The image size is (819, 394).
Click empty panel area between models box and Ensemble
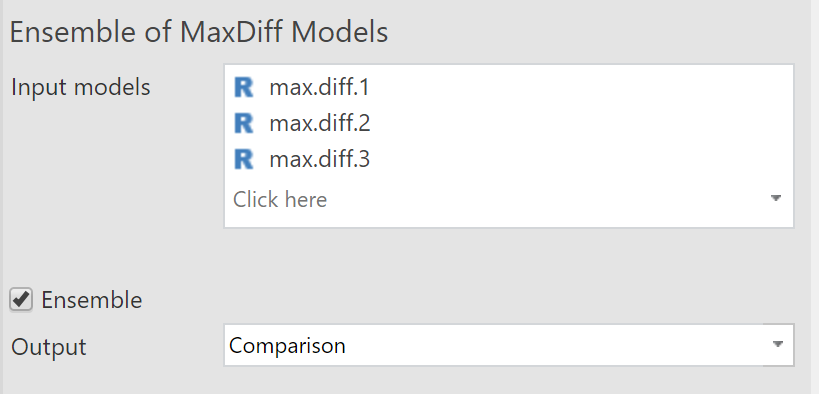click(x=407, y=256)
